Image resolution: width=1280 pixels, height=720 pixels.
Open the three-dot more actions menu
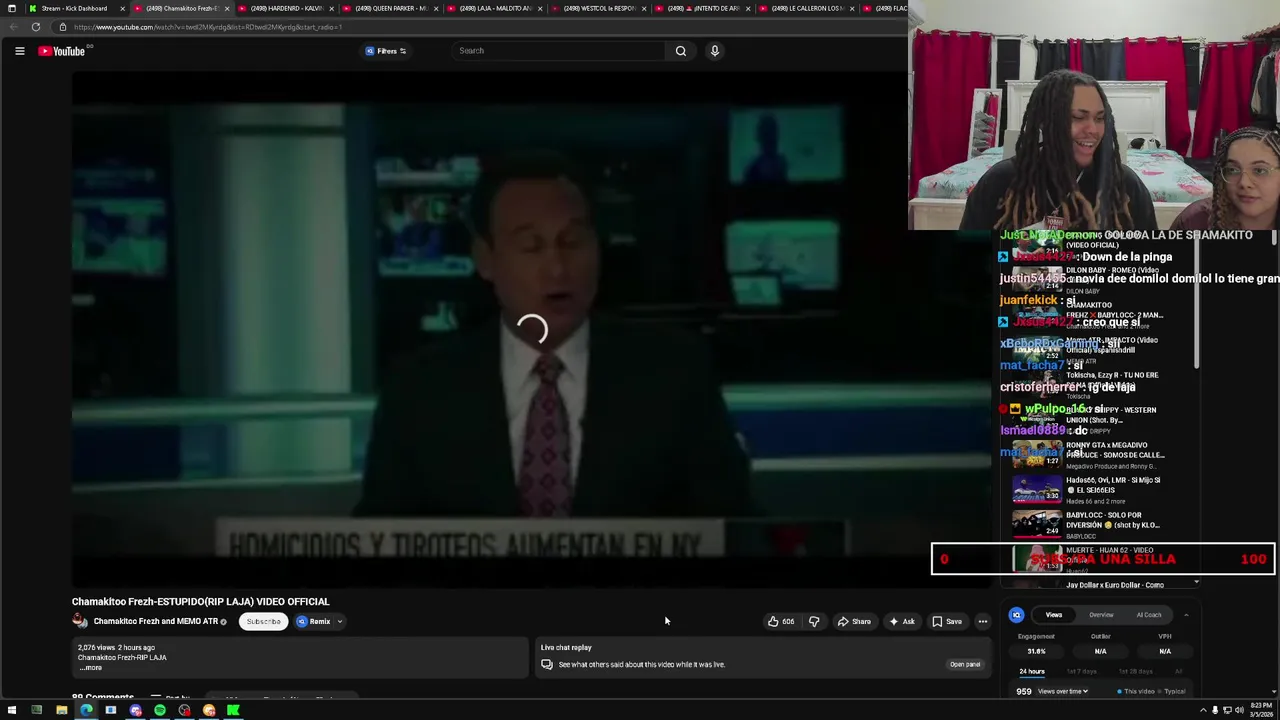[982, 621]
